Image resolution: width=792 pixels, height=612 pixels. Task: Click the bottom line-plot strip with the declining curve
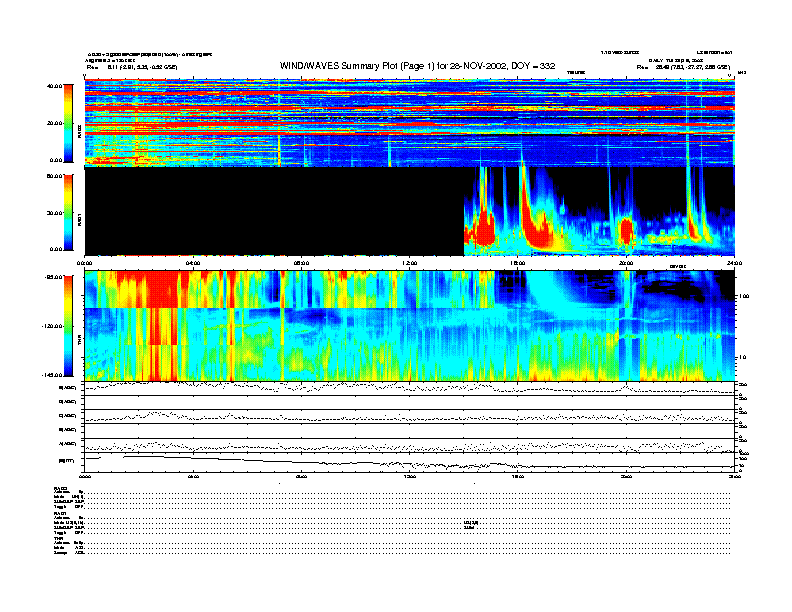tap(410, 462)
